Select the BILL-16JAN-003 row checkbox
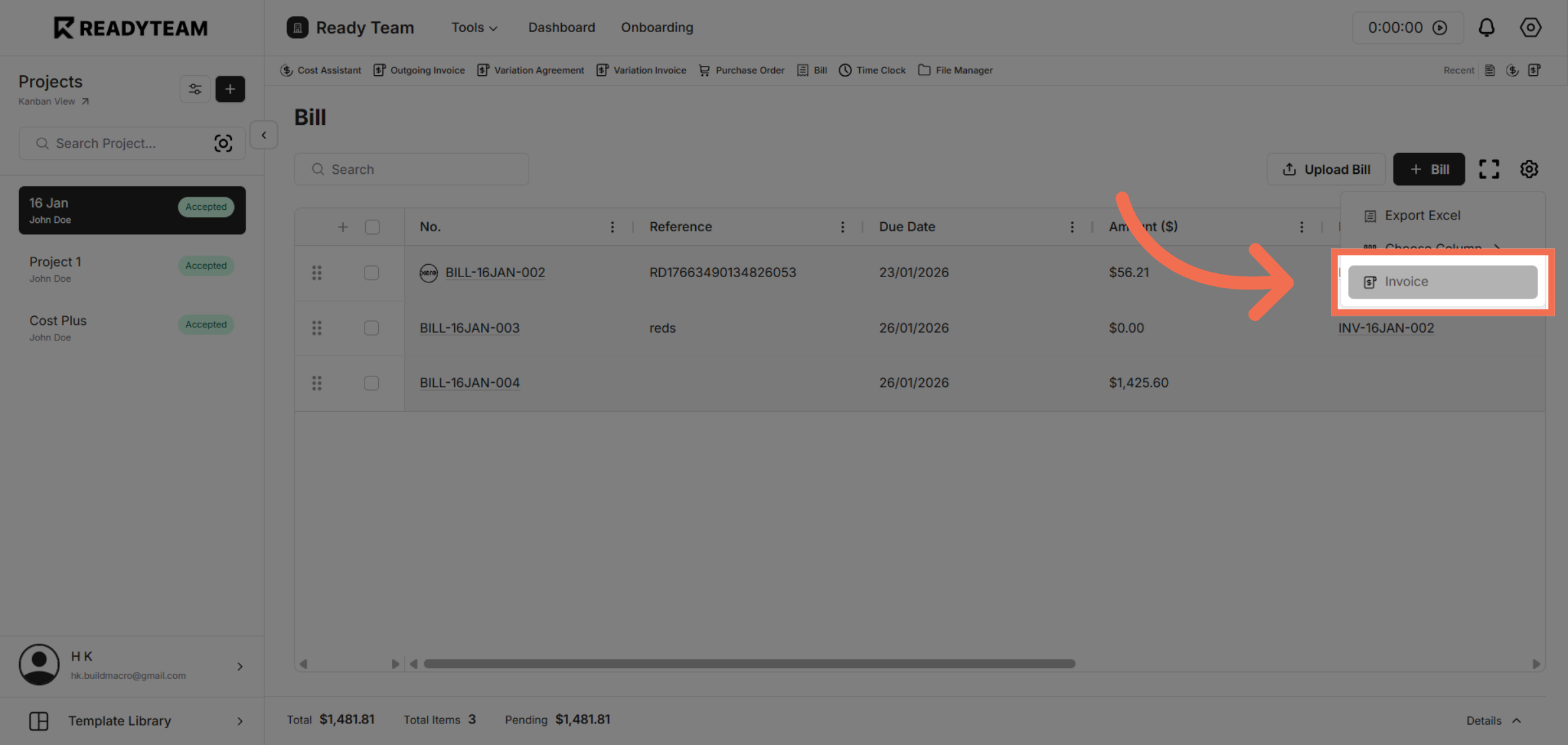This screenshot has width=1568, height=745. point(371,328)
